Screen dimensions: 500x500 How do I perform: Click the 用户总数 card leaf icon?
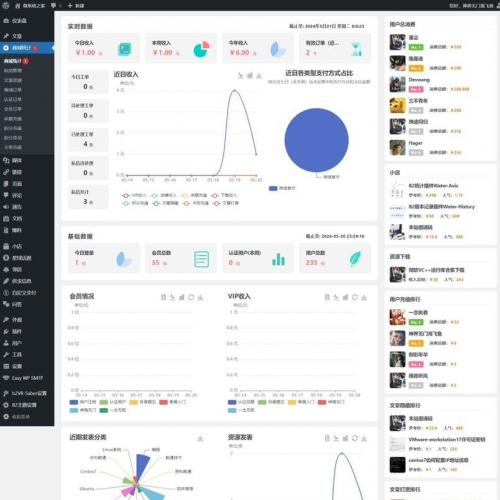[356, 259]
